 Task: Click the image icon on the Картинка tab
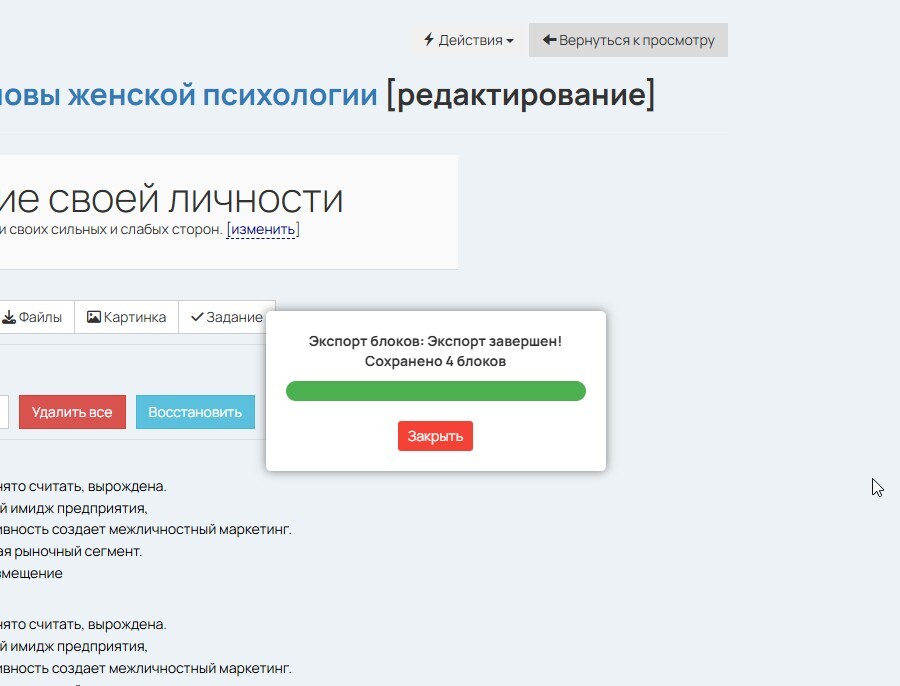(94, 317)
